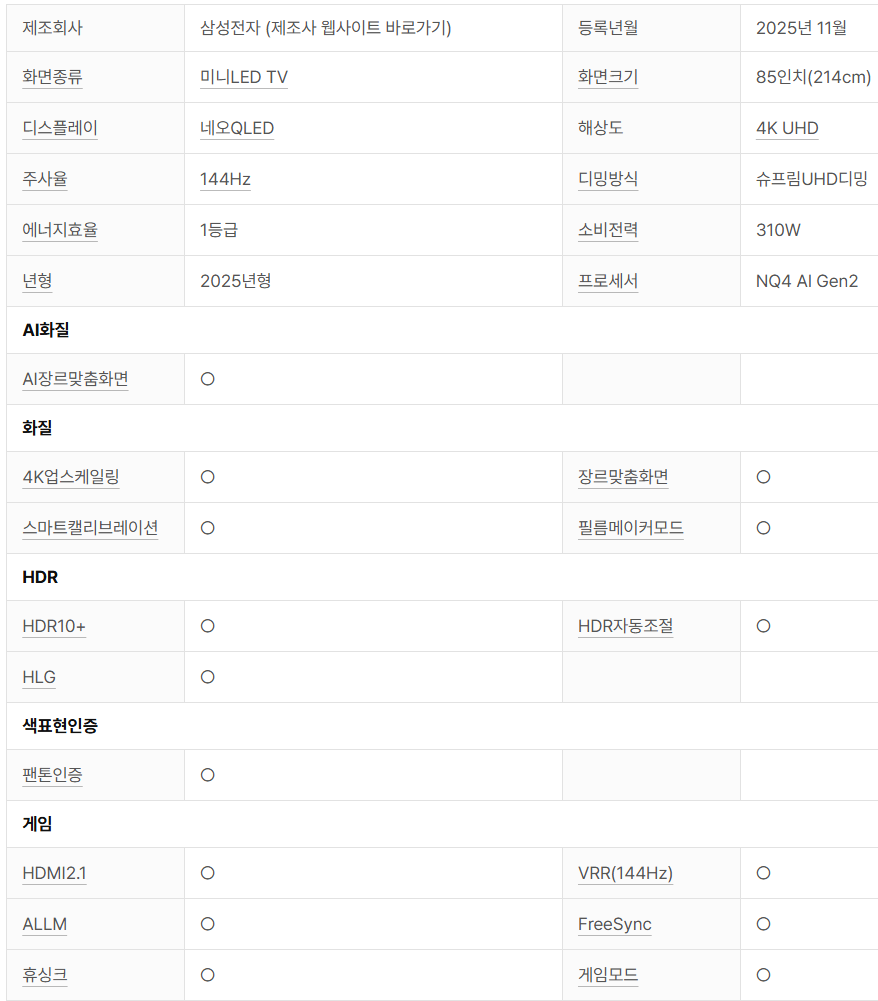Click the 디스플레이 spec term
Viewport: 878px width, 1001px height.
(x=60, y=128)
